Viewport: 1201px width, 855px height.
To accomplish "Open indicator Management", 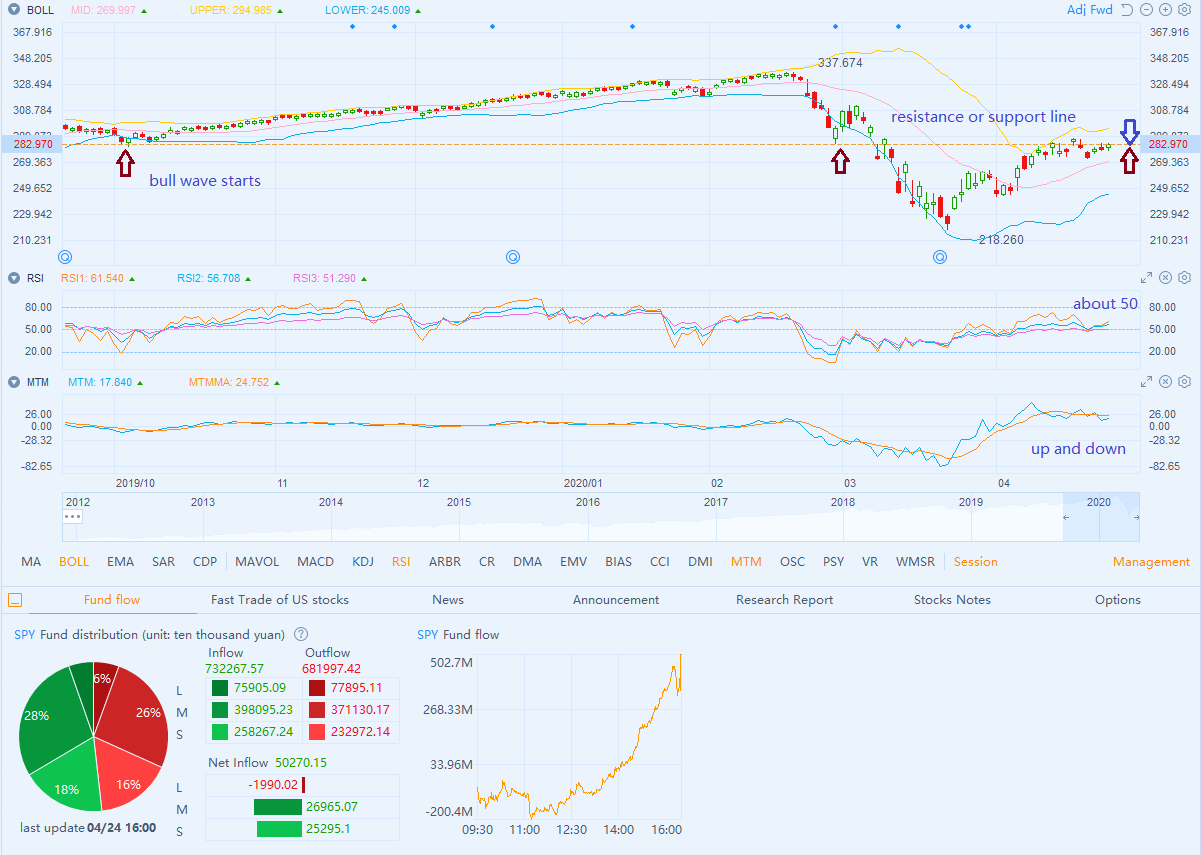I will coord(1151,562).
